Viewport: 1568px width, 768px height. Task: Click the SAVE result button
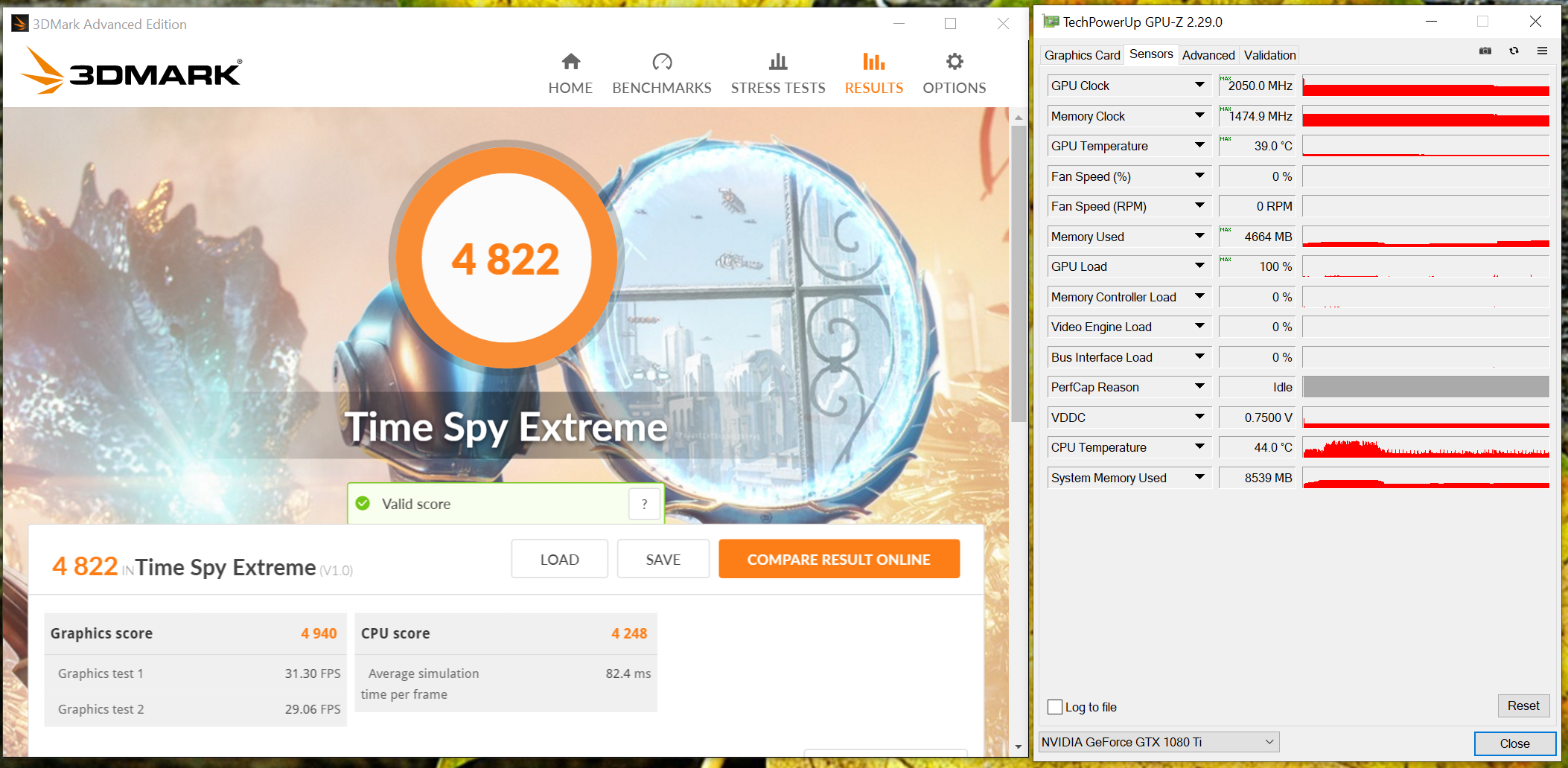pos(663,559)
